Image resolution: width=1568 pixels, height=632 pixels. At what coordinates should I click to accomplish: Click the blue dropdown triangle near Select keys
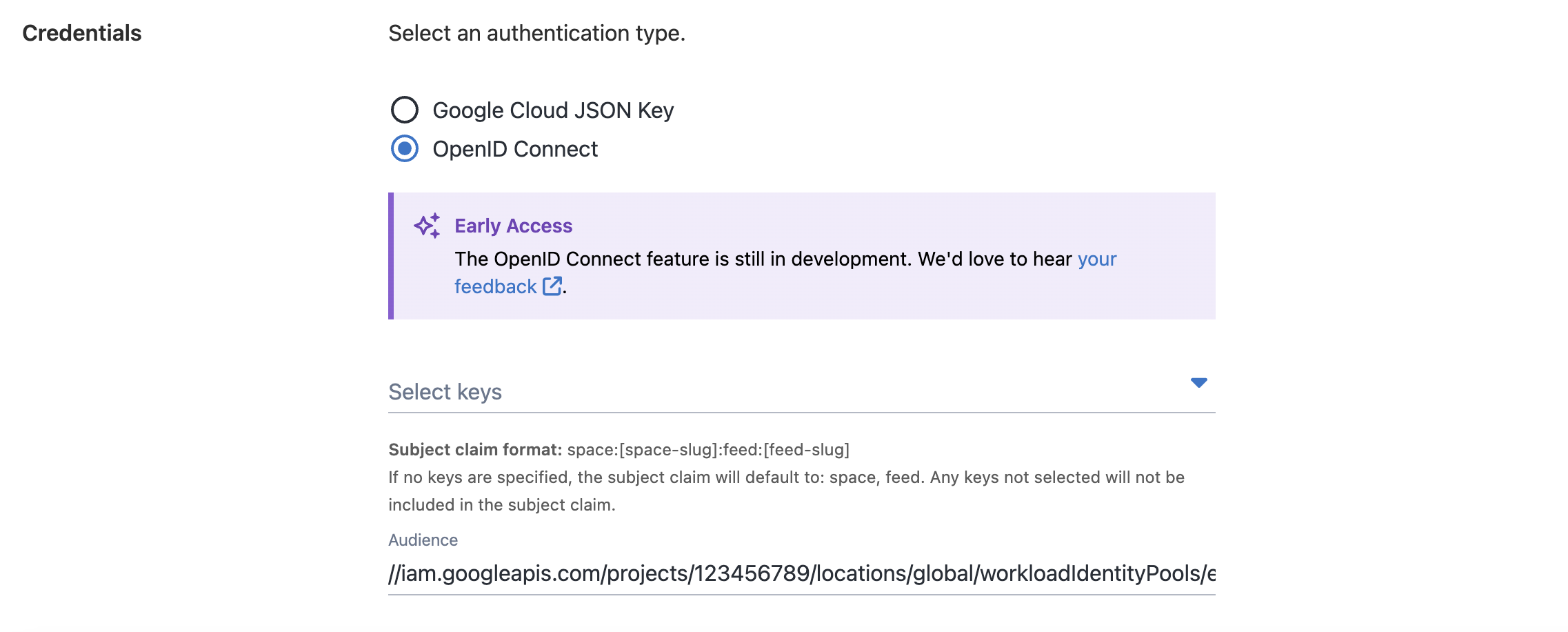(1199, 382)
